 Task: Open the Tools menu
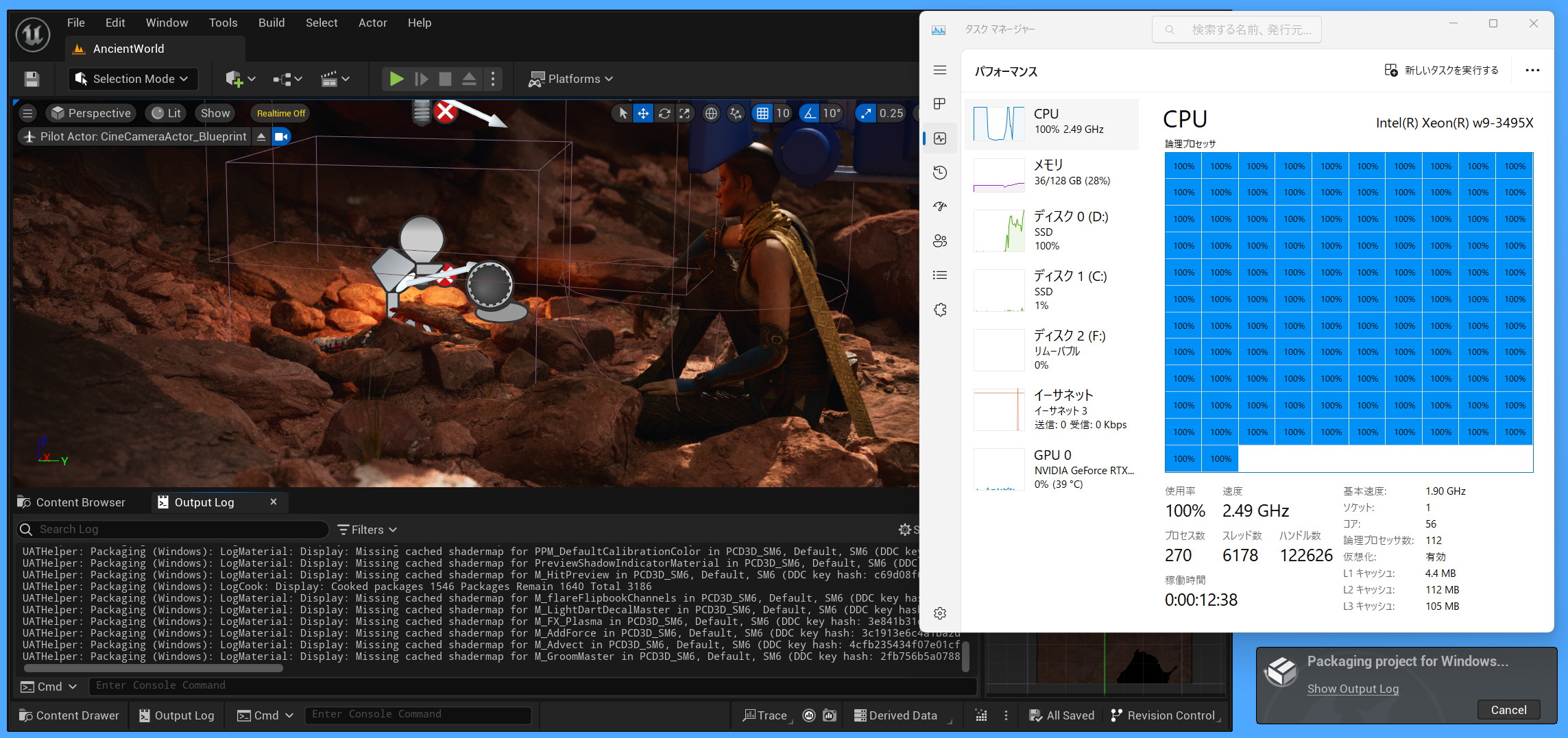[x=224, y=23]
